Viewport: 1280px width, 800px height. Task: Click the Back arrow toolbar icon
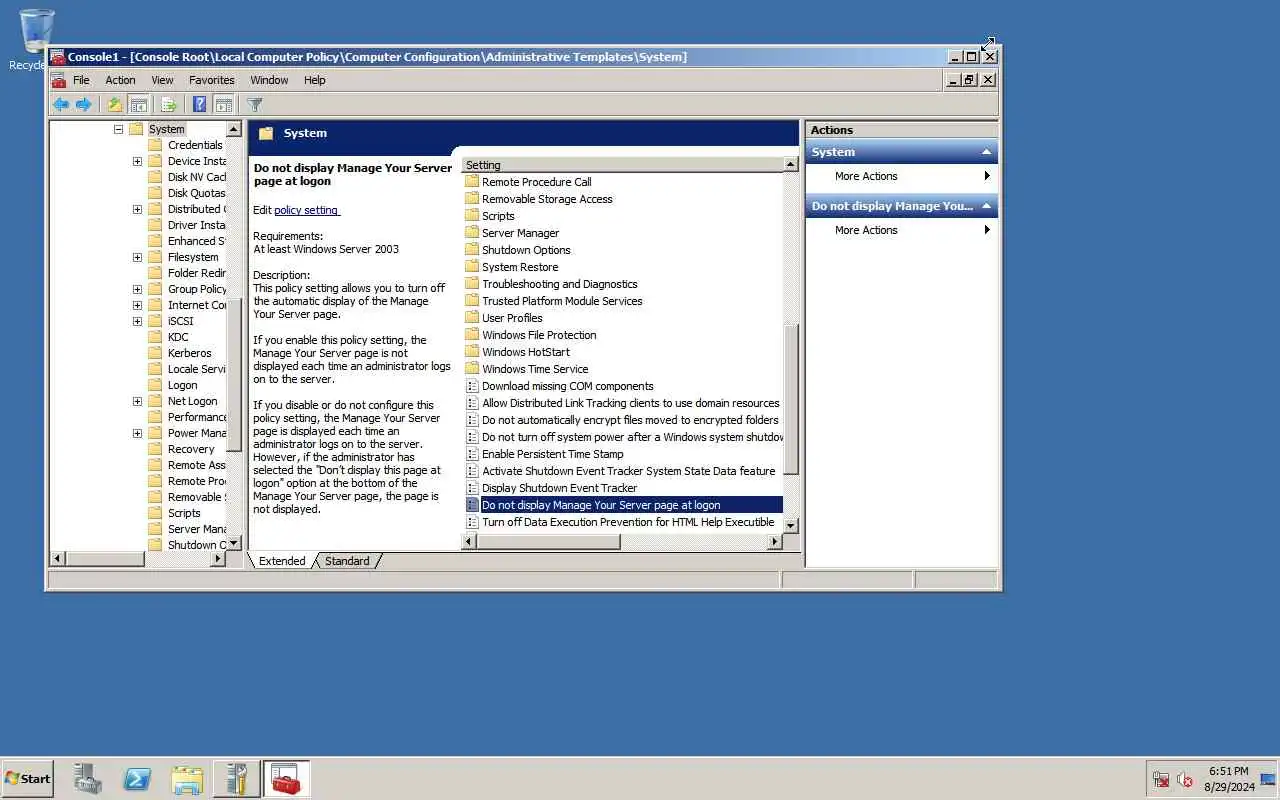point(61,104)
